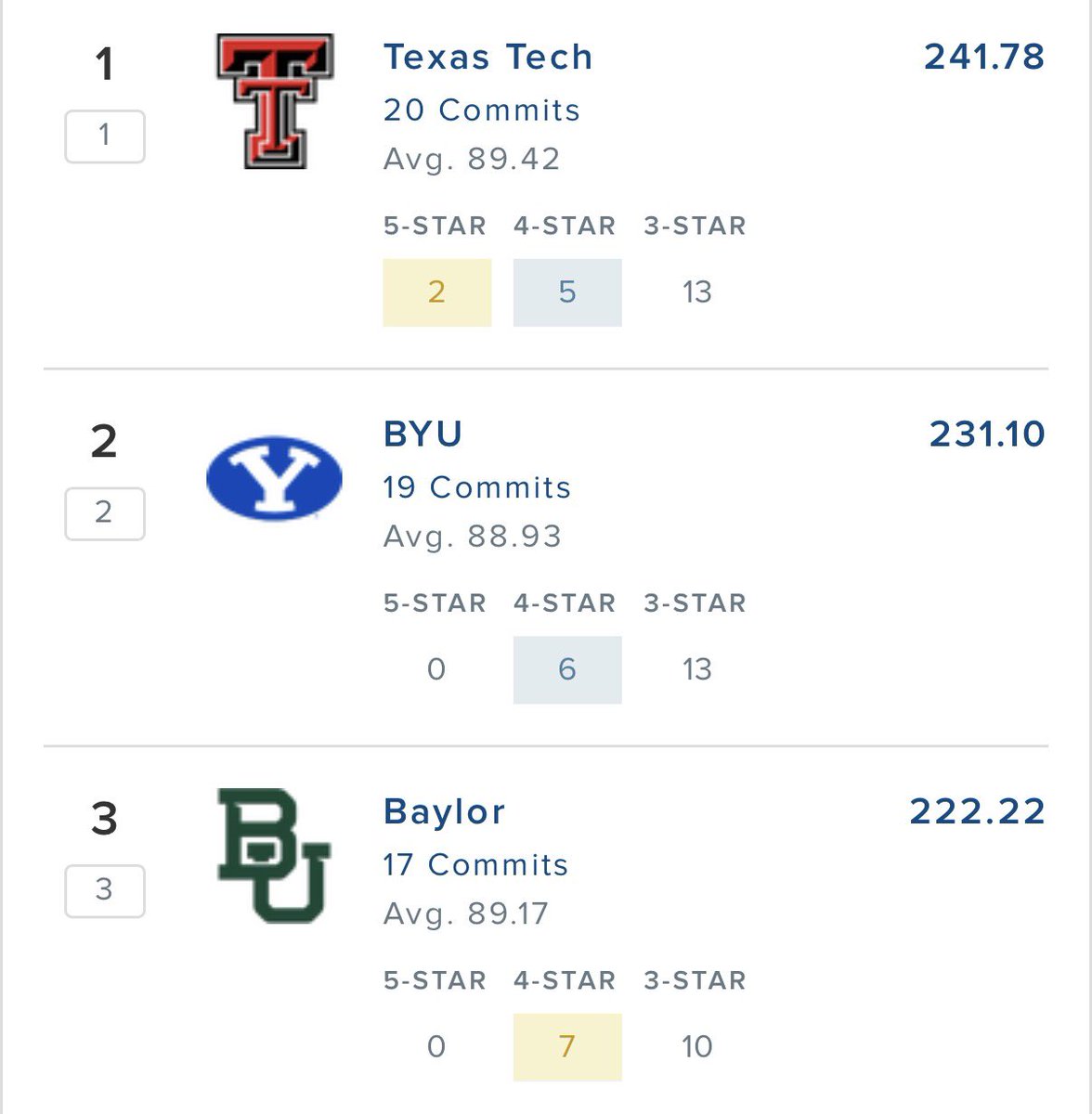The width and height of the screenshot is (1092, 1114).
Task: Click the Baylor team logo
Action: click(x=274, y=855)
